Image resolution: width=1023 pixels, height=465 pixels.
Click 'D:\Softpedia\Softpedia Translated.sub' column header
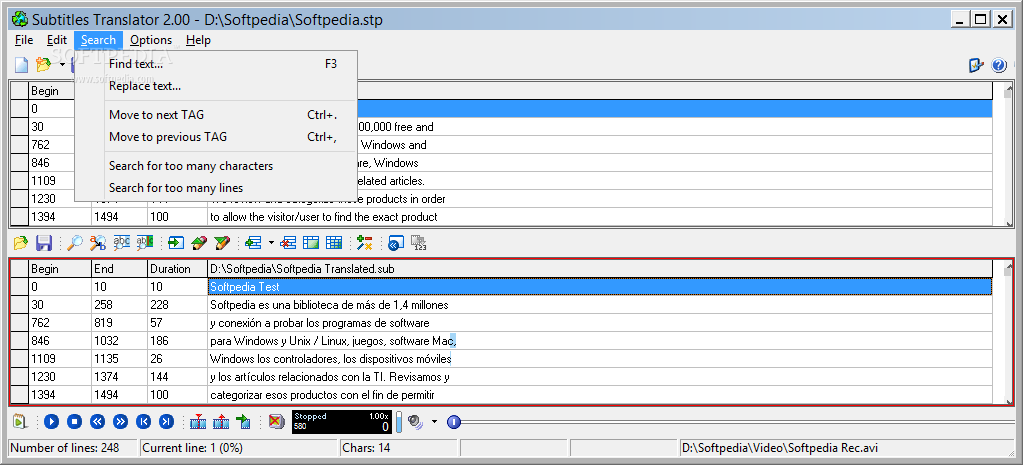(x=600, y=269)
